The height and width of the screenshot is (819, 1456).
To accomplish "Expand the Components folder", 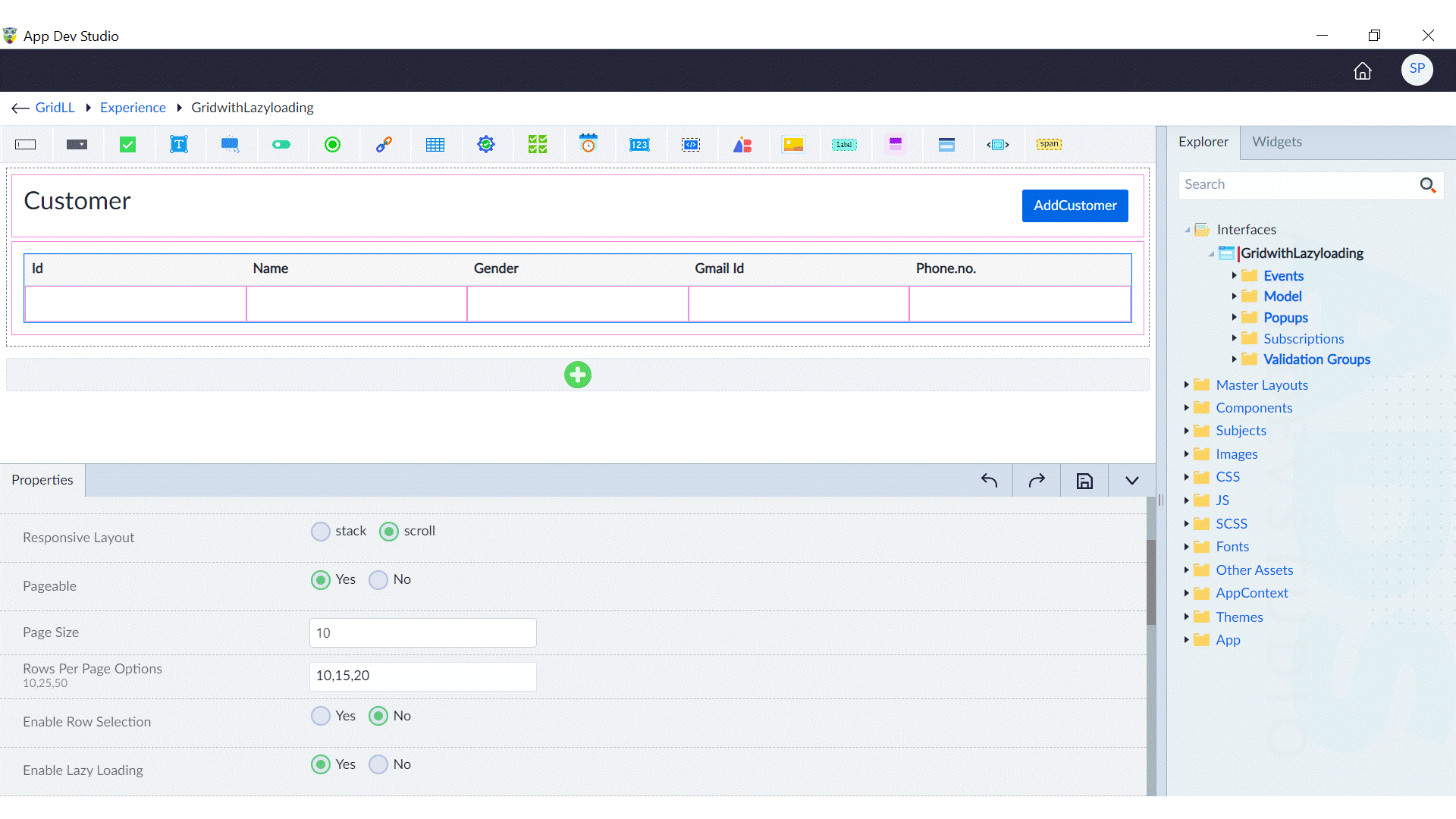I will pos(1186,407).
